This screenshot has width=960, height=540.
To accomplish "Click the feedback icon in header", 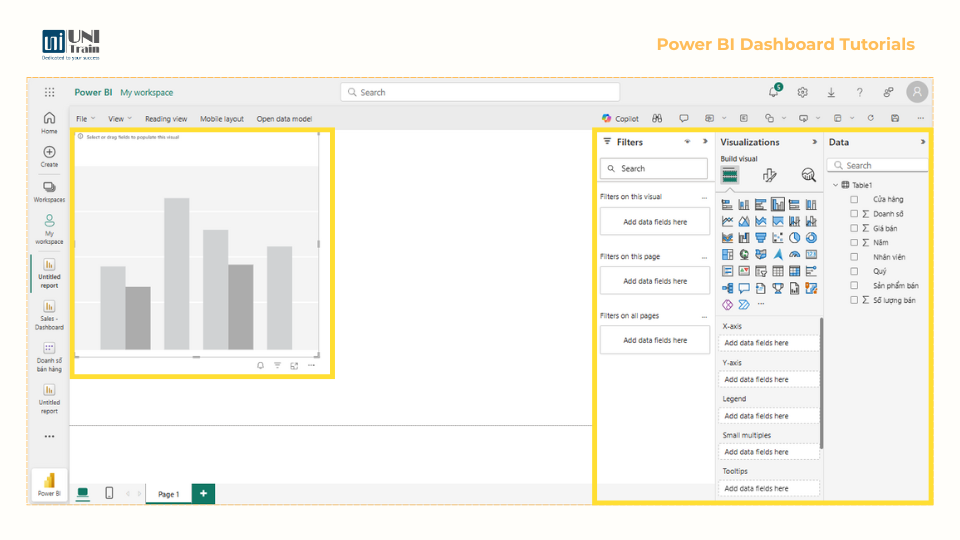I will 888,92.
